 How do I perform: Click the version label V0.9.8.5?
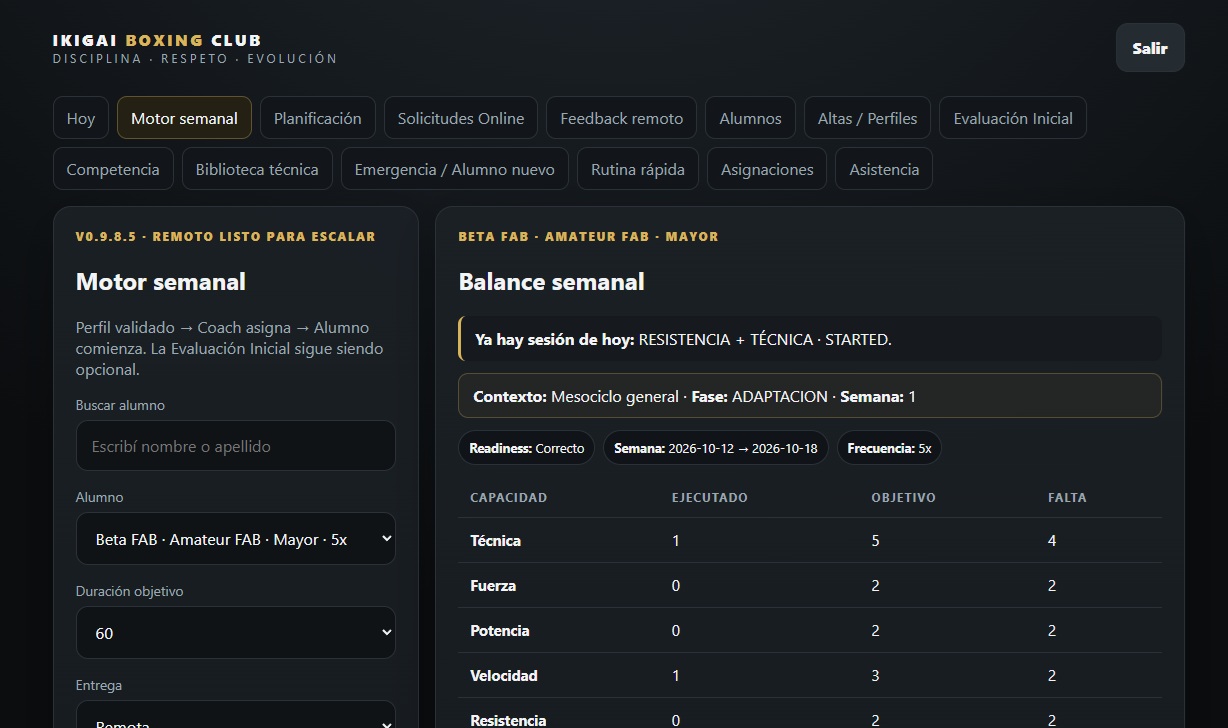pyautogui.click(x=226, y=237)
